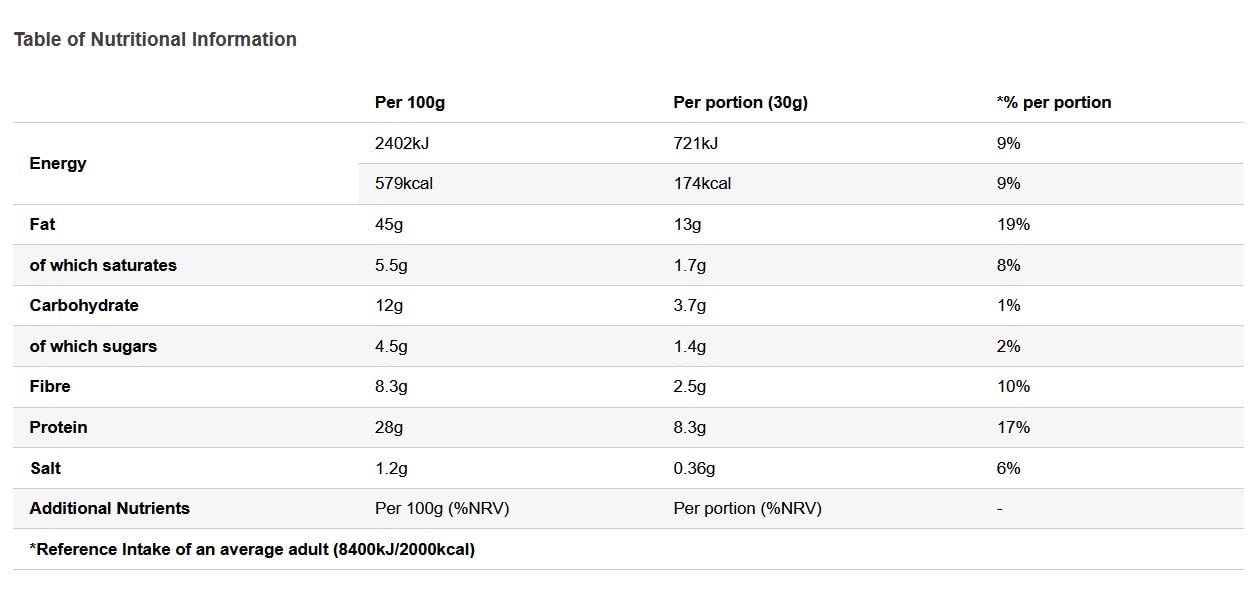Select the Per 100g column header

(x=409, y=102)
